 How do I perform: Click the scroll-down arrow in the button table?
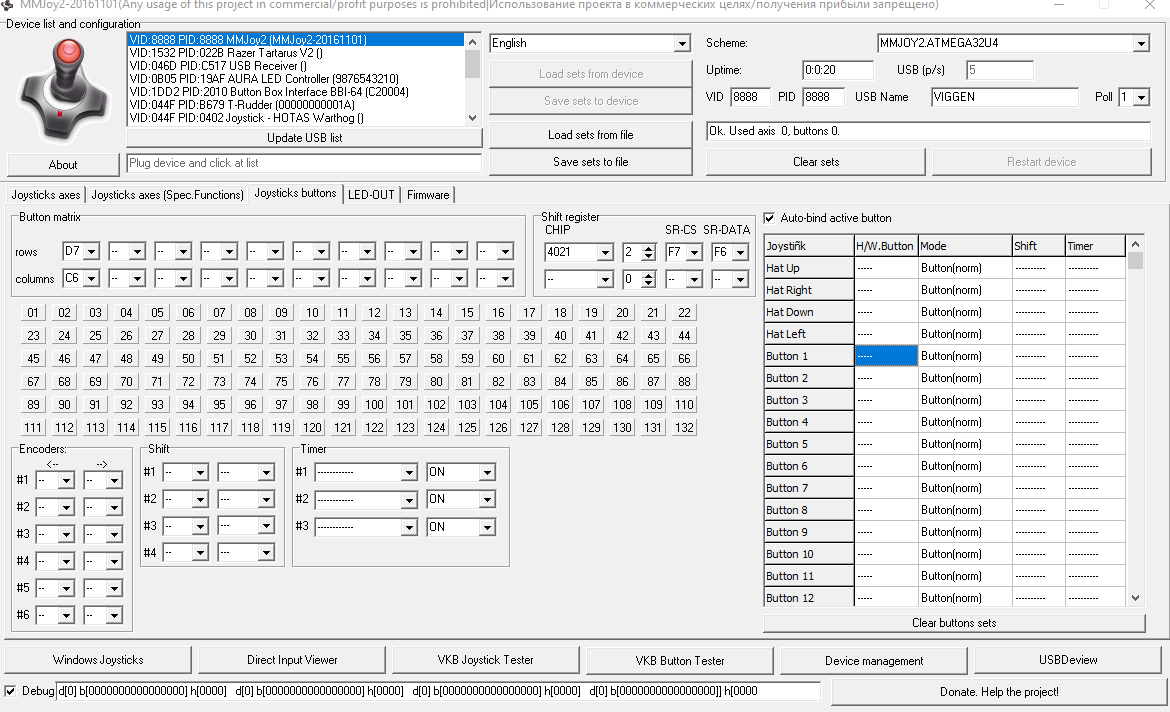[1135, 598]
